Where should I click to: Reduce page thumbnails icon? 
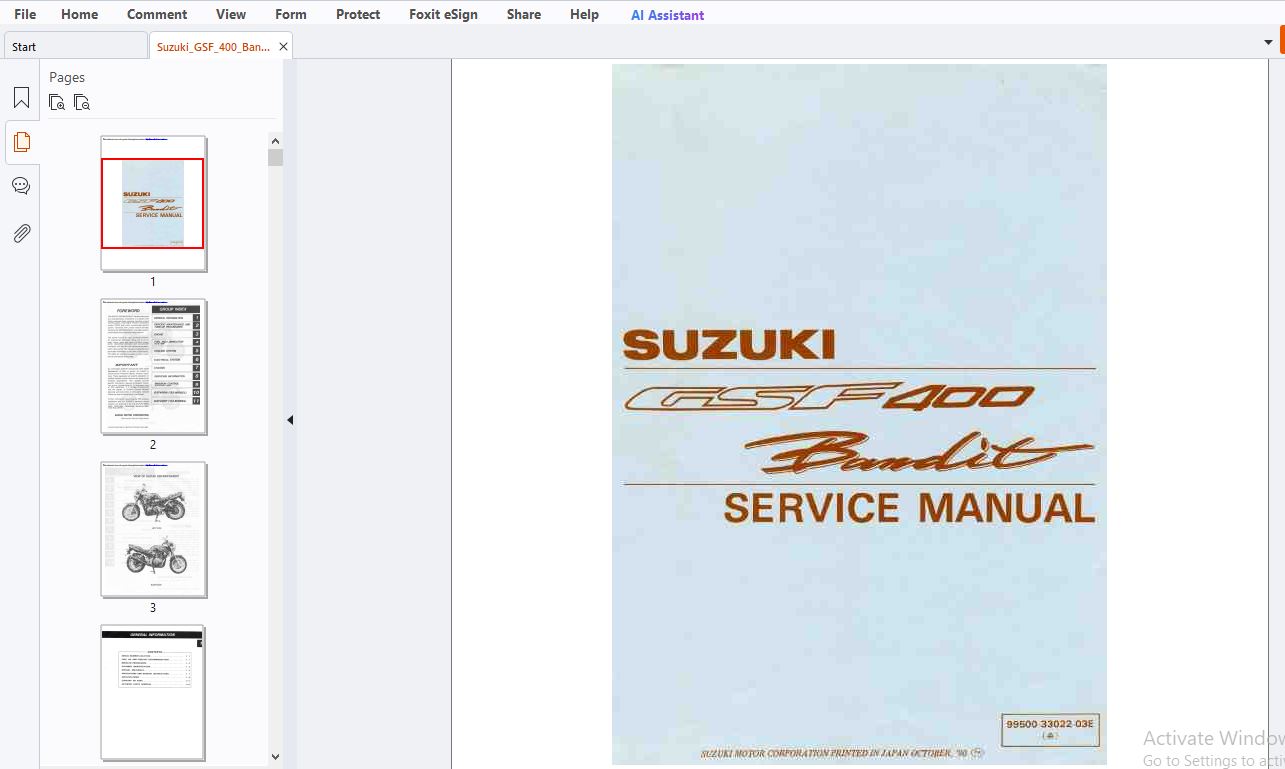pyautogui.click(x=82, y=102)
